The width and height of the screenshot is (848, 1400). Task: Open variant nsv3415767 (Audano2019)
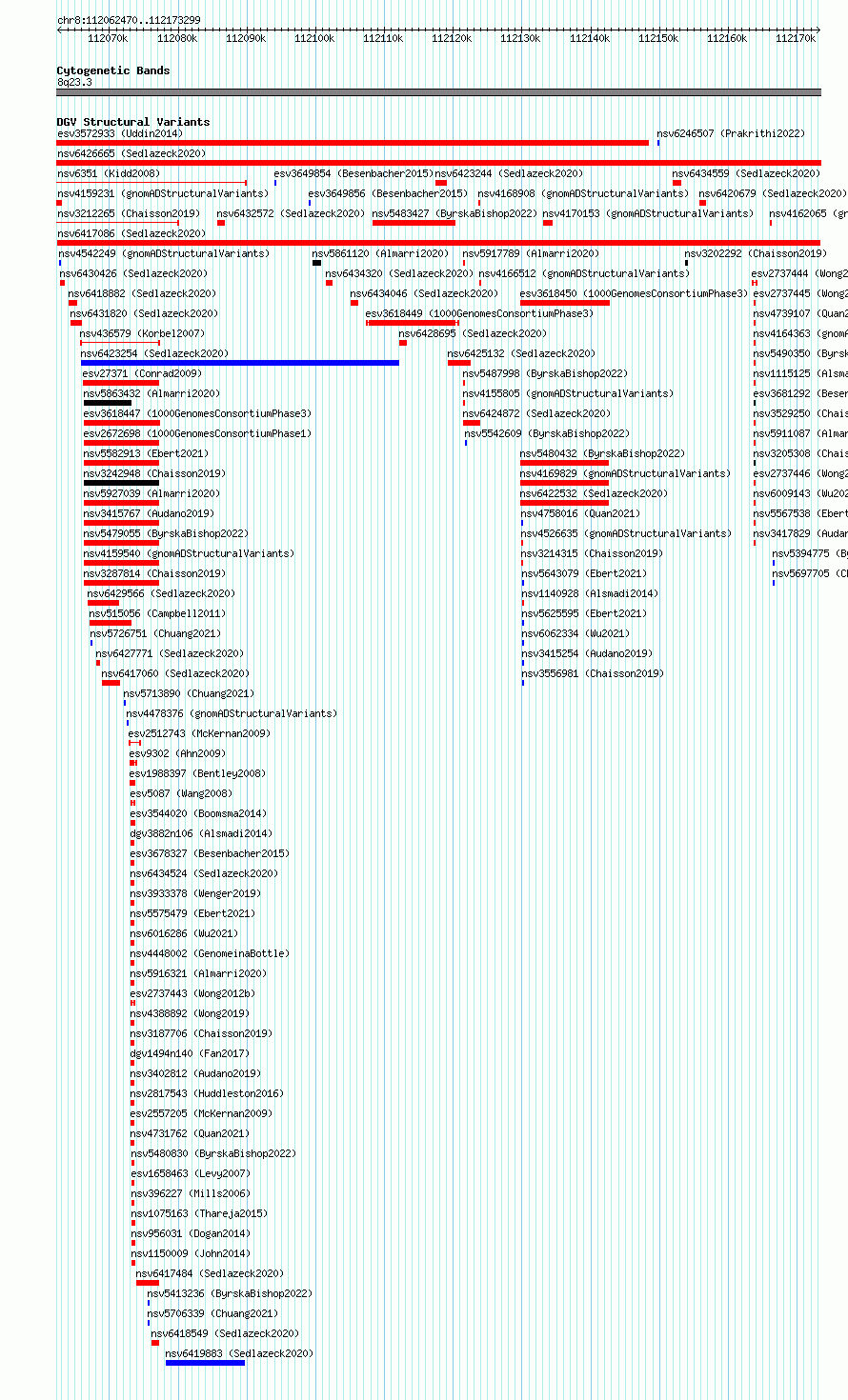[149, 513]
